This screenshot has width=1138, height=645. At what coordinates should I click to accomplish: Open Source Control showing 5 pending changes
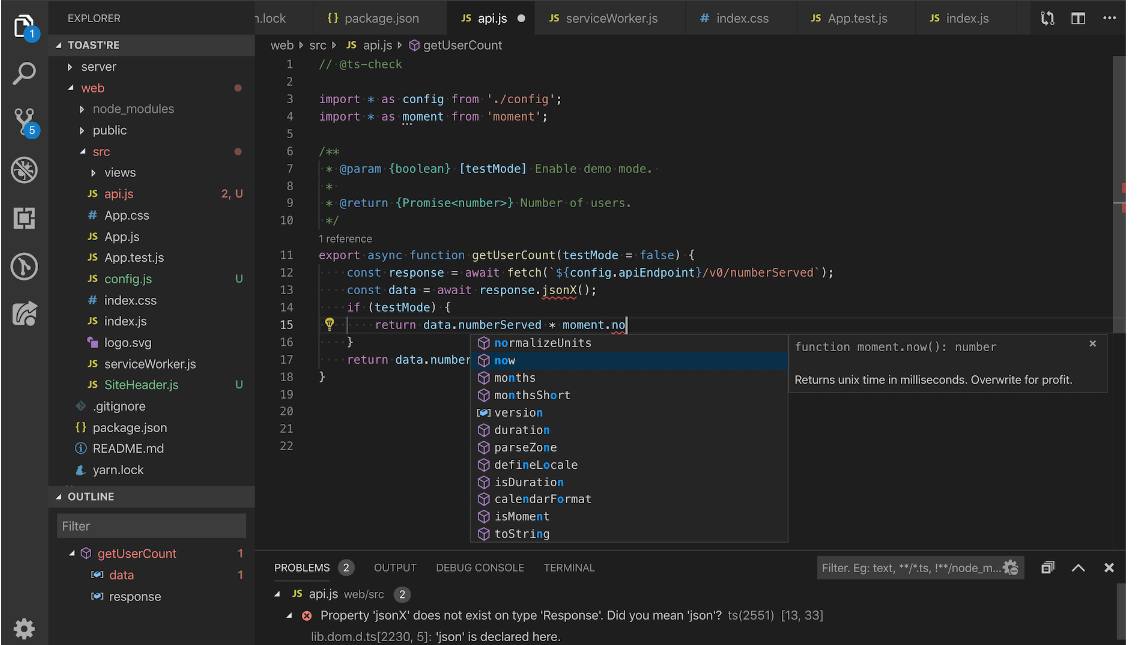24,121
